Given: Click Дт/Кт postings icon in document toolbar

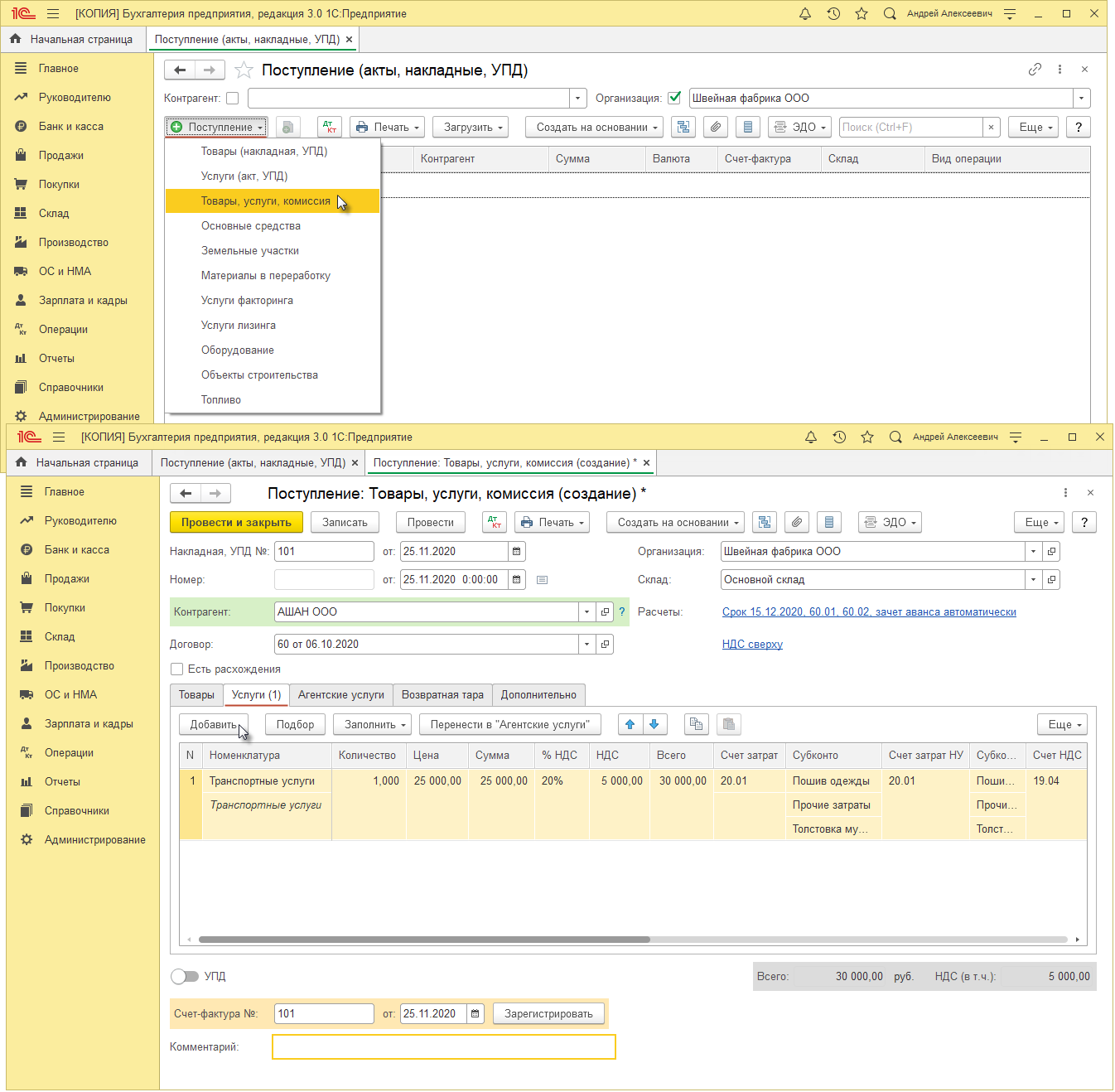Looking at the screenshot, I should coord(495,522).
